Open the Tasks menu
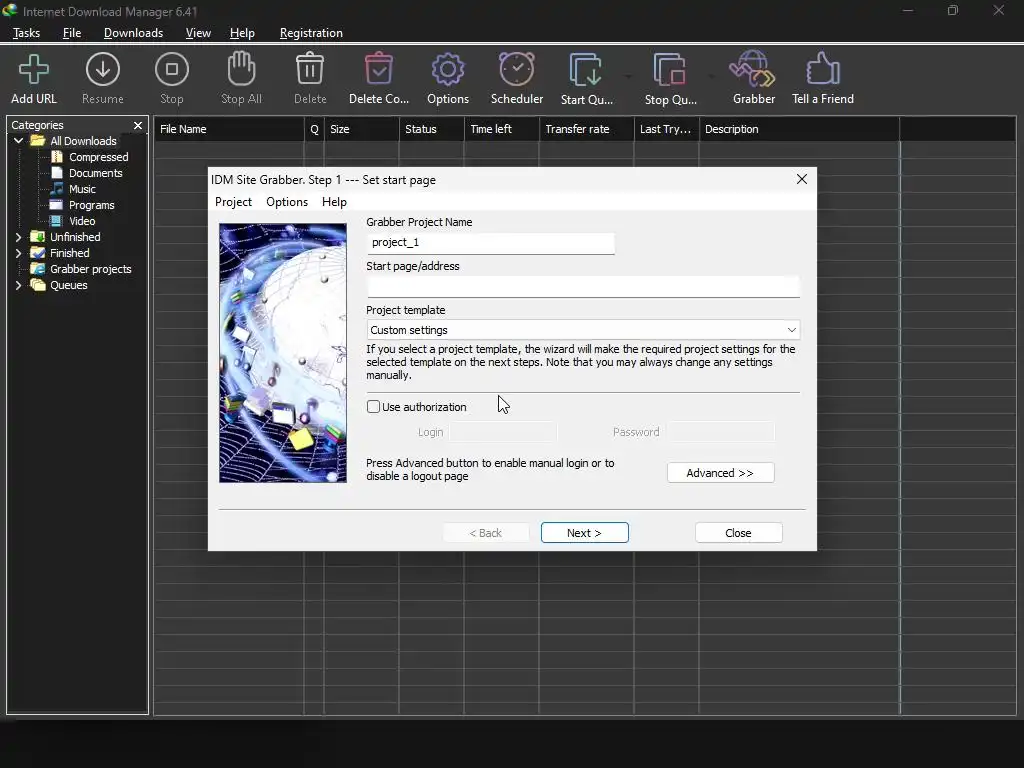The width and height of the screenshot is (1024, 768). pyautogui.click(x=26, y=33)
